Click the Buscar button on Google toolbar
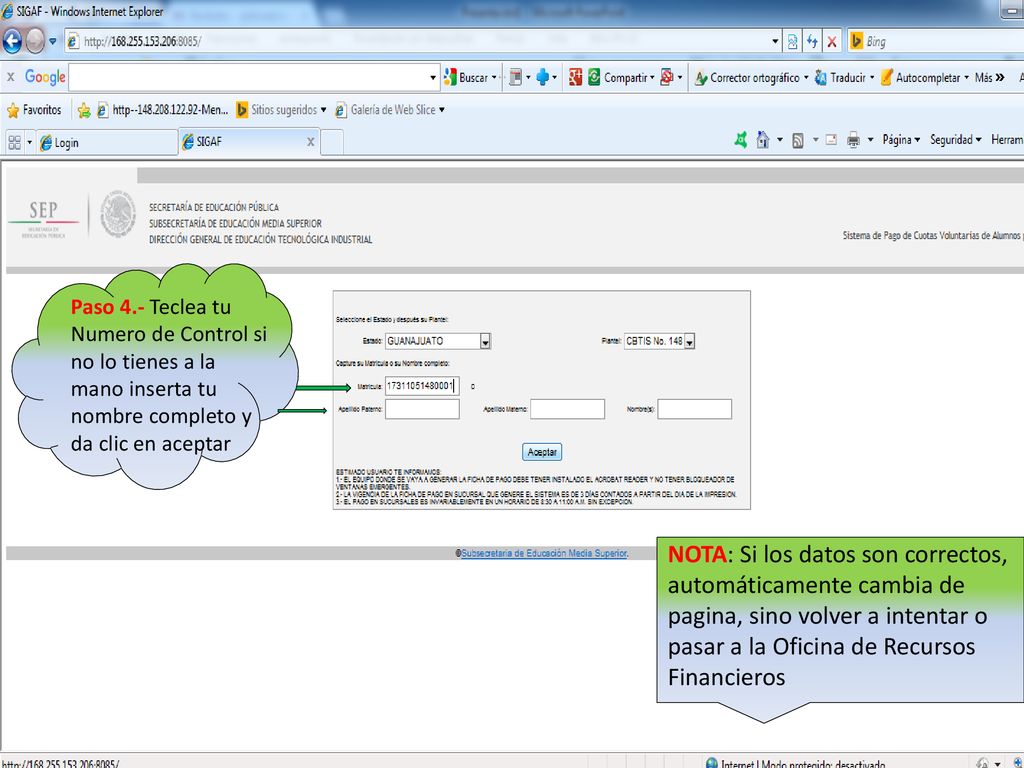This screenshot has height=768, width=1024. click(x=469, y=78)
